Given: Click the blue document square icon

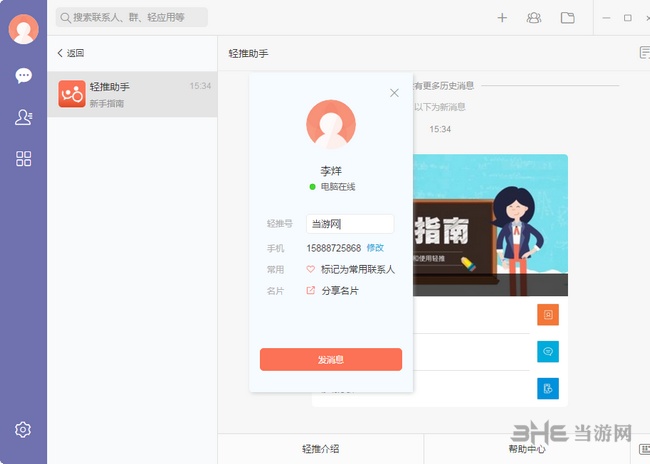Looking at the screenshot, I should point(548,389).
